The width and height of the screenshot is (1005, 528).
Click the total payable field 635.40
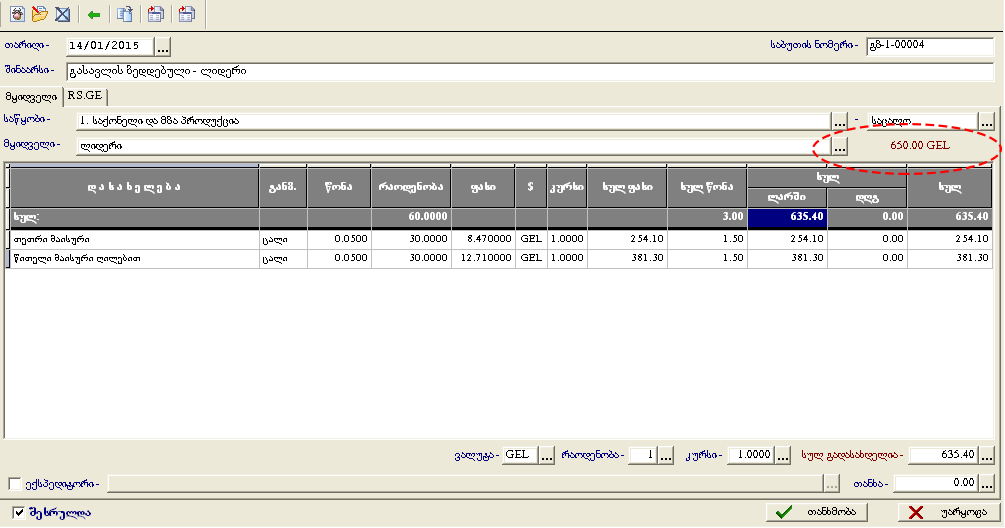click(x=944, y=455)
